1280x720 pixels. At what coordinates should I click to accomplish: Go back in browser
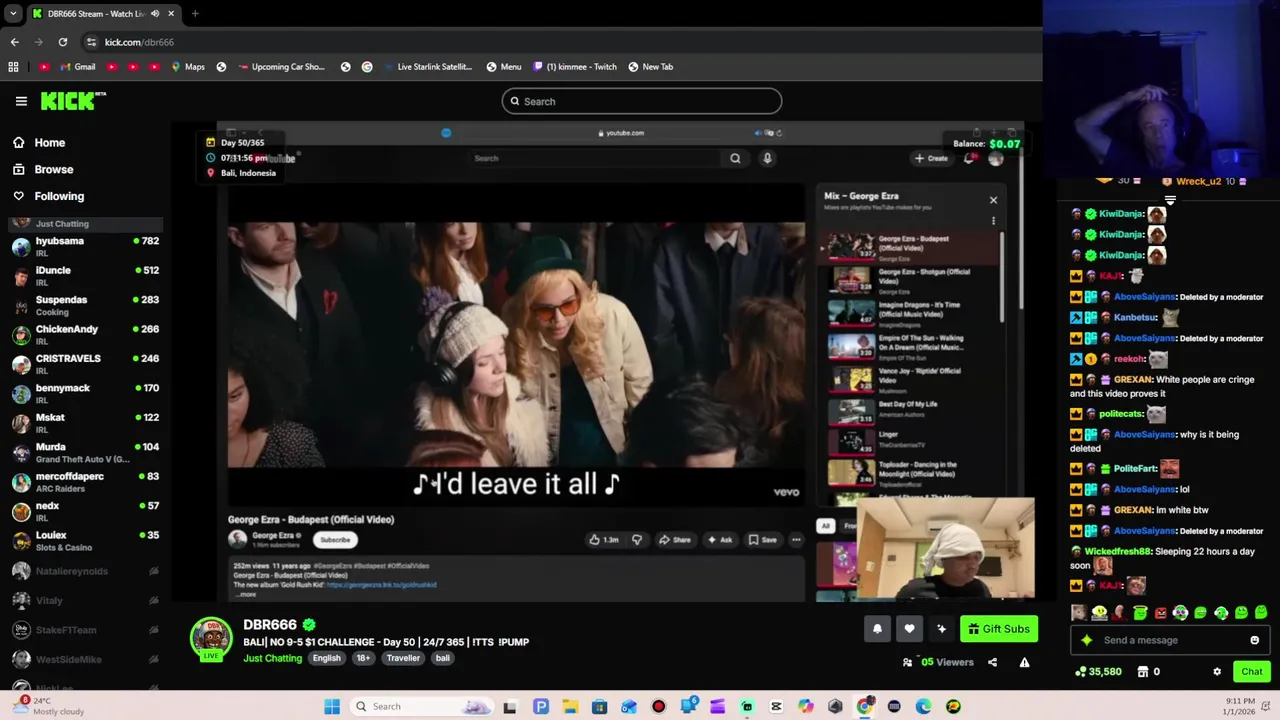(14, 42)
